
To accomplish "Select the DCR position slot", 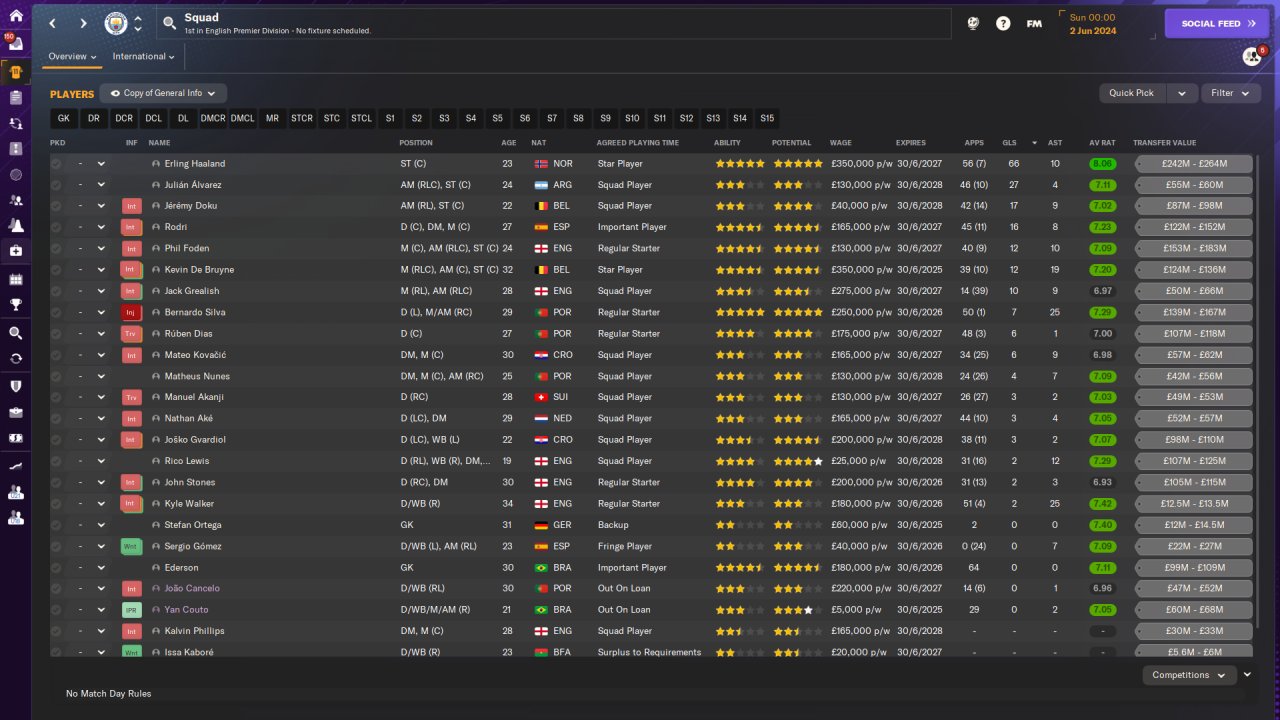I will (x=124, y=118).
